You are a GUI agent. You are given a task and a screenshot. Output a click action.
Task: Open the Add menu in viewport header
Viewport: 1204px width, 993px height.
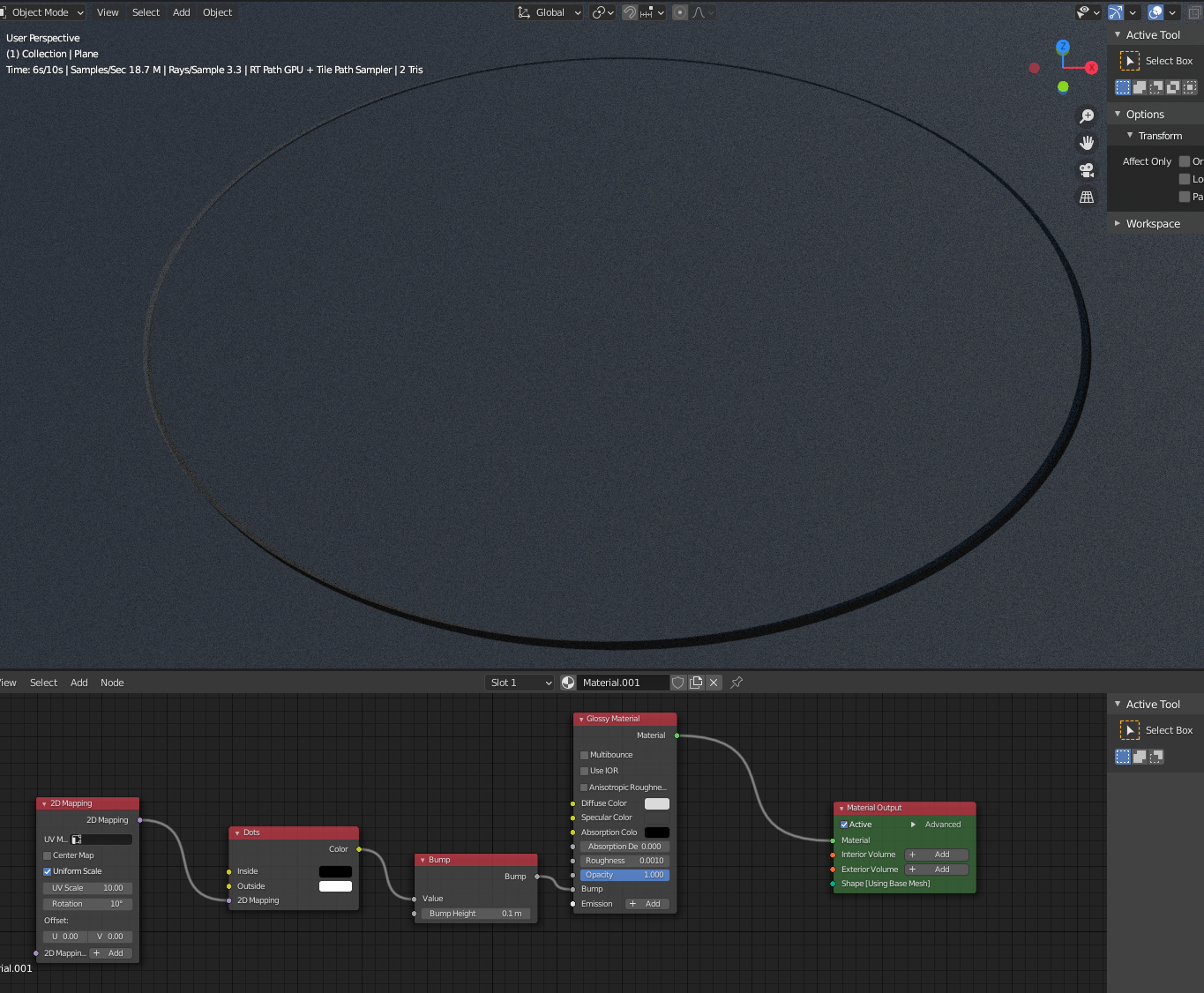point(182,12)
